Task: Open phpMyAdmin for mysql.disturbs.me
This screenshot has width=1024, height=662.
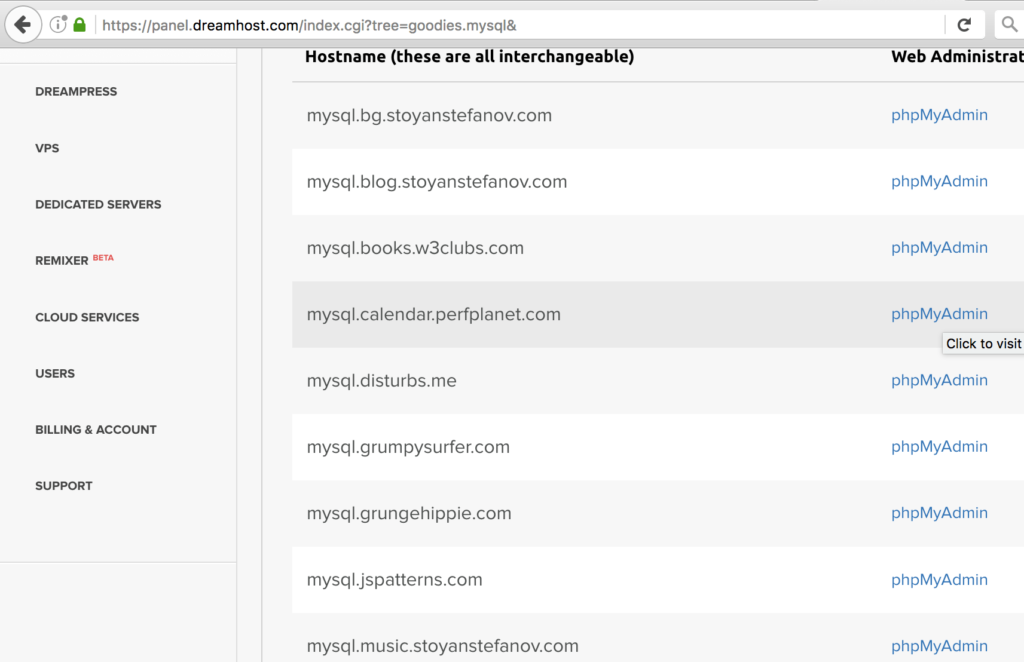Action: [x=939, y=380]
